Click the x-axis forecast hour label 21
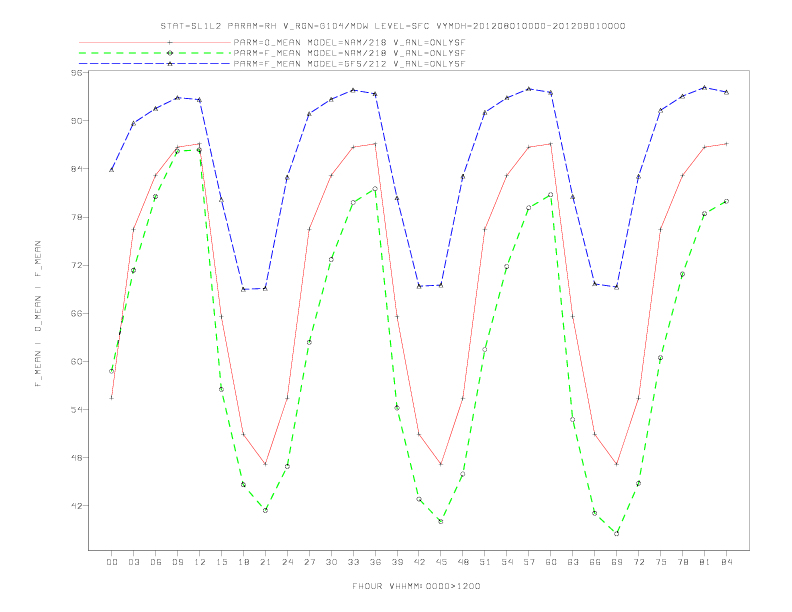Screen dimensions: 792x612 [x=265, y=562]
